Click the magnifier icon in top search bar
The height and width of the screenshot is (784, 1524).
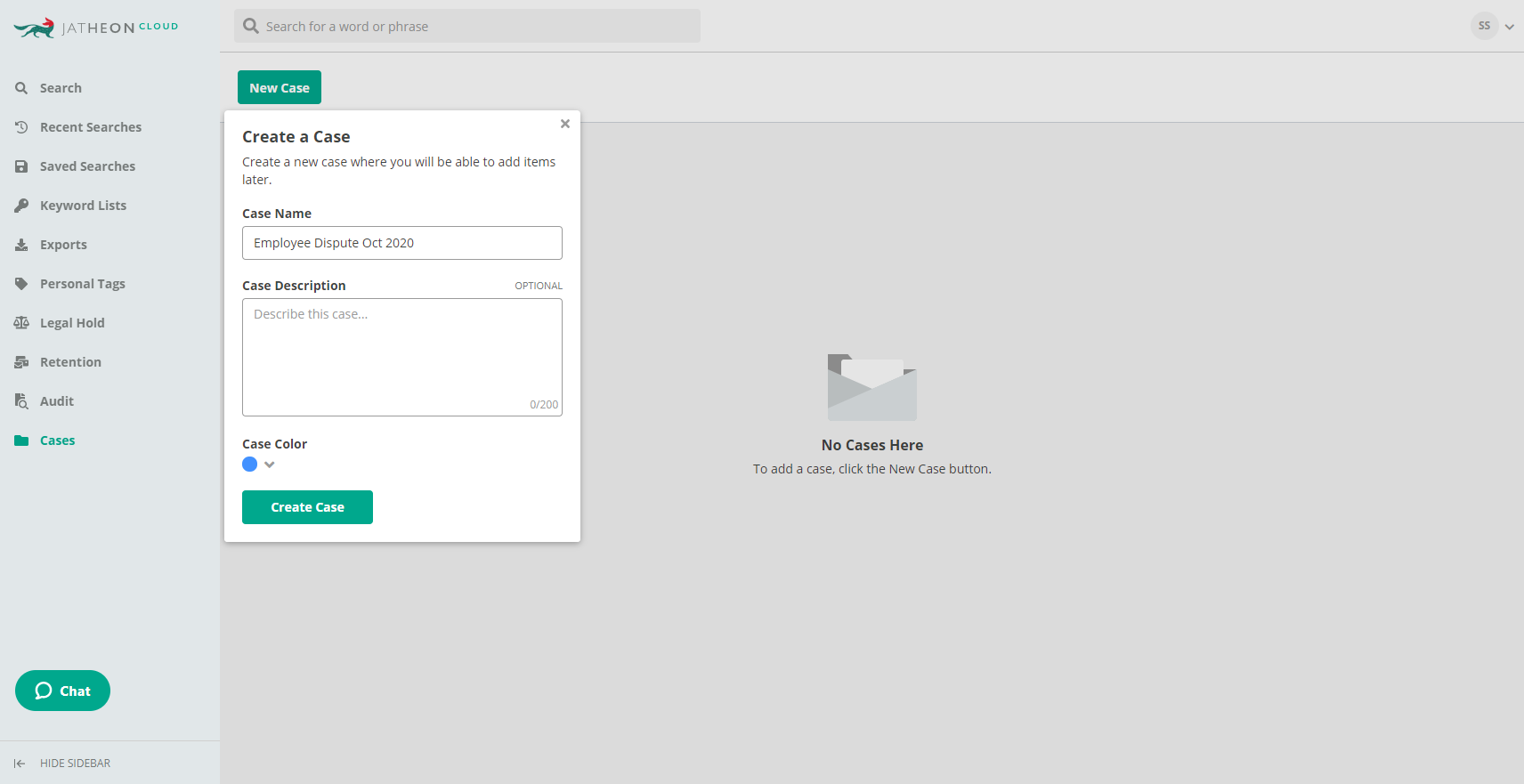[x=251, y=26]
